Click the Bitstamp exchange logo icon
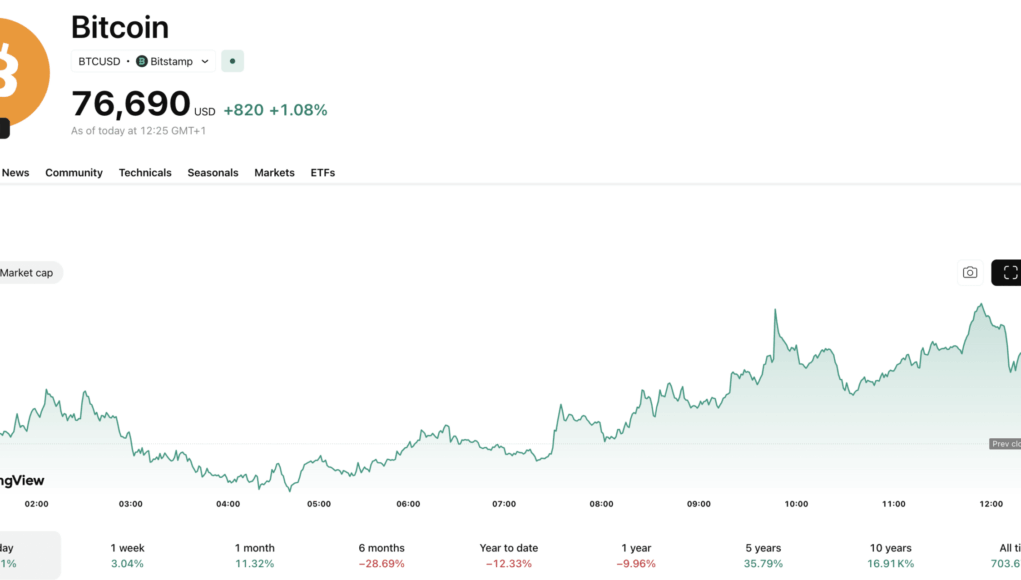The width and height of the screenshot is (1021, 580). 142,61
